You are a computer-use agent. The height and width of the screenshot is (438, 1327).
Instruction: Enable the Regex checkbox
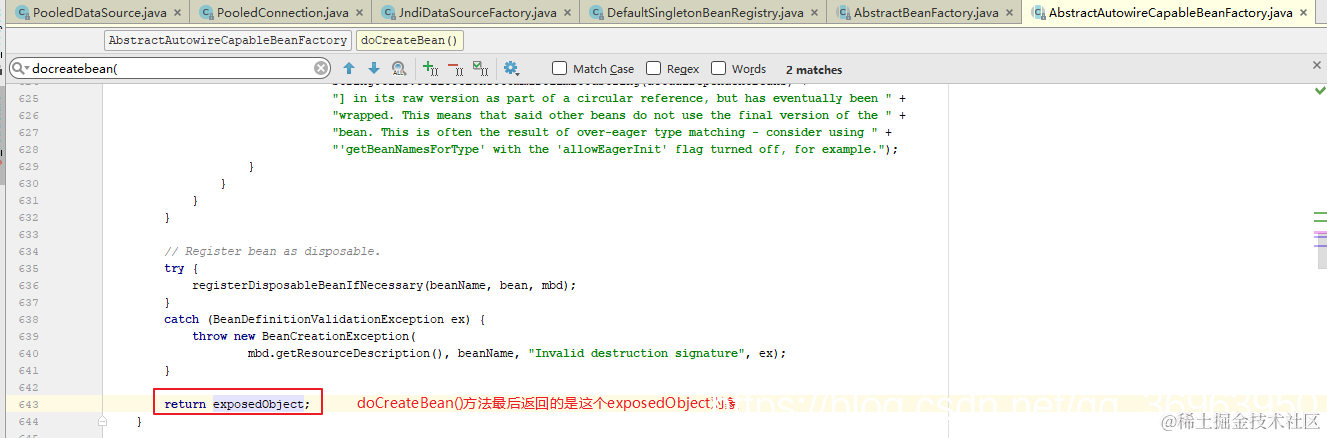(x=653, y=68)
